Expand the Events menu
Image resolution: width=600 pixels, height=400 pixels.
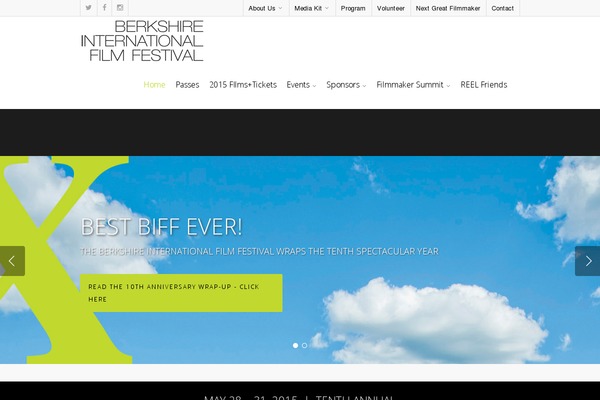click(x=301, y=85)
